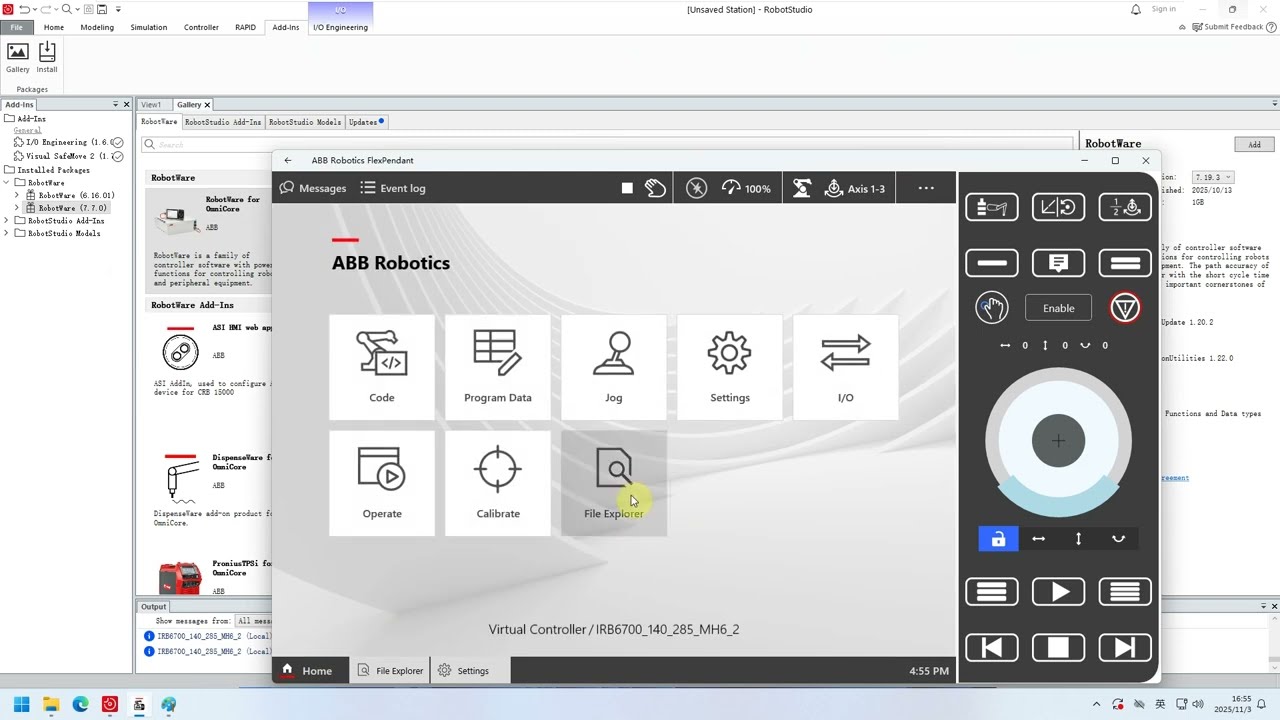Click the 100% speed indicator

[746, 188]
